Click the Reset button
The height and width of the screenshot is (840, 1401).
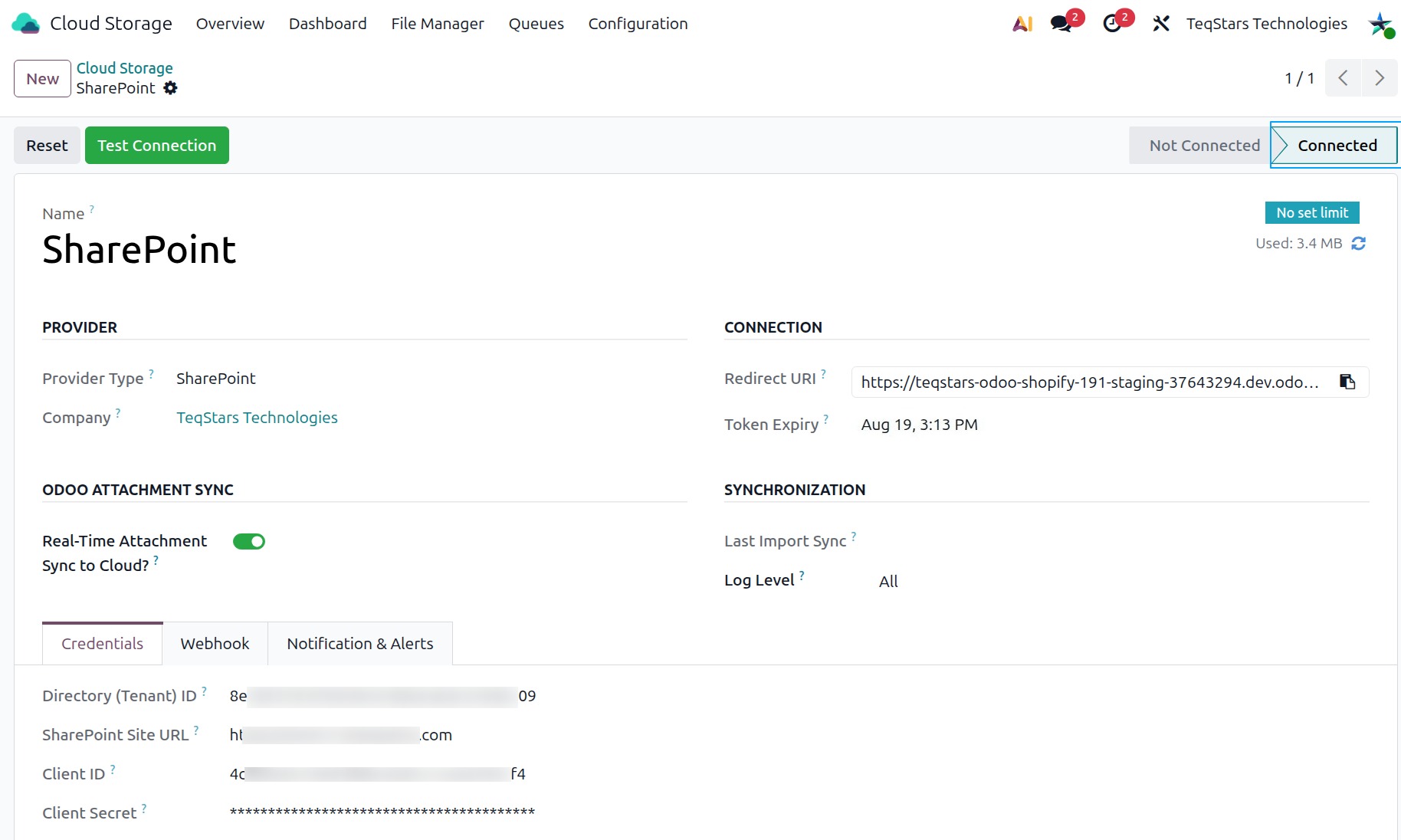[x=47, y=146]
